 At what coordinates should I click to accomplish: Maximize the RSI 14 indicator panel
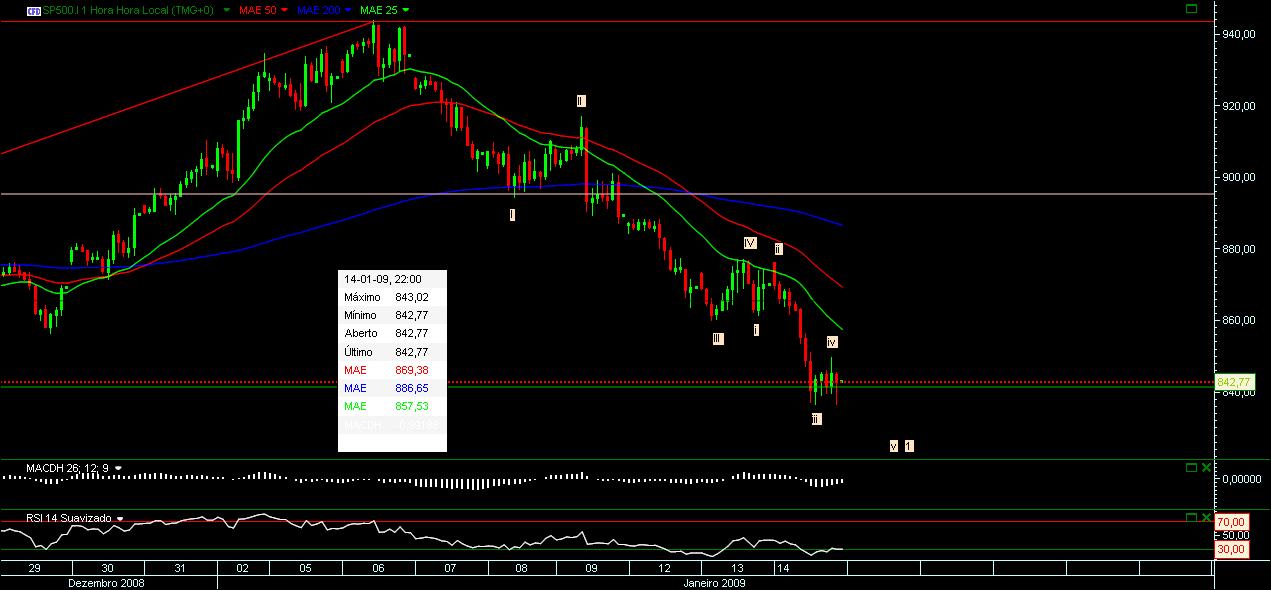(1190, 517)
